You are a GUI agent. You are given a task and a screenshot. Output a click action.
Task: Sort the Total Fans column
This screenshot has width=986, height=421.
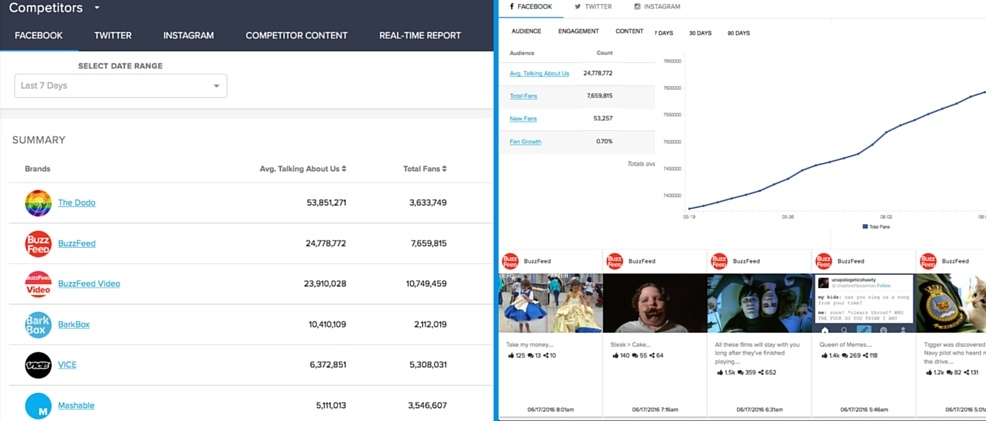(x=444, y=169)
